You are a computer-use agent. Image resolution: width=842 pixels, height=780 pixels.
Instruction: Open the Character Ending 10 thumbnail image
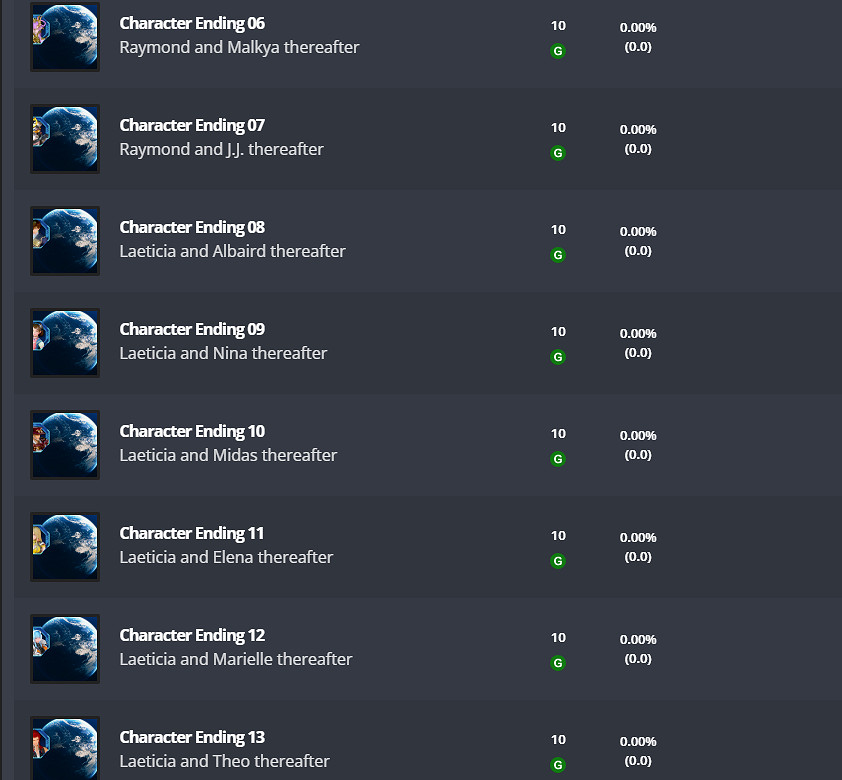coord(65,445)
